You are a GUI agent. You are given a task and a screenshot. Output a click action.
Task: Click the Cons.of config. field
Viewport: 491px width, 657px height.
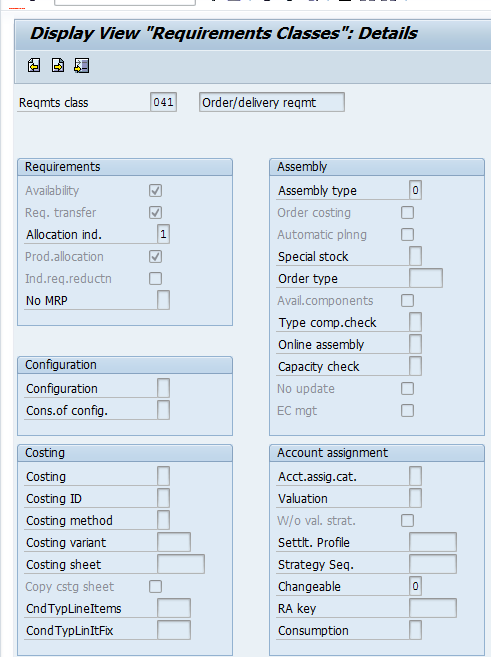pyautogui.click(x=163, y=410)
